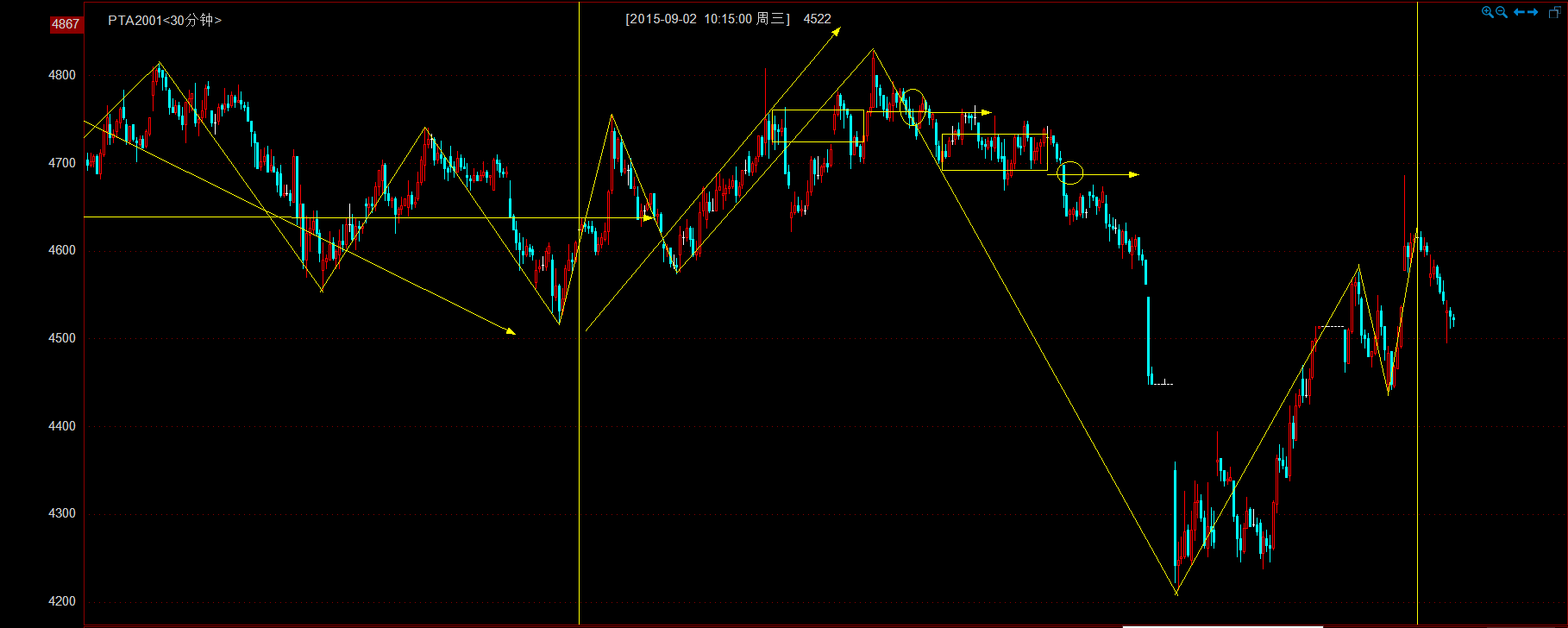1568x628 pixels.
Task: Click the 4800 price axis label
Action: pyautogui.click(x=62, y=75)
